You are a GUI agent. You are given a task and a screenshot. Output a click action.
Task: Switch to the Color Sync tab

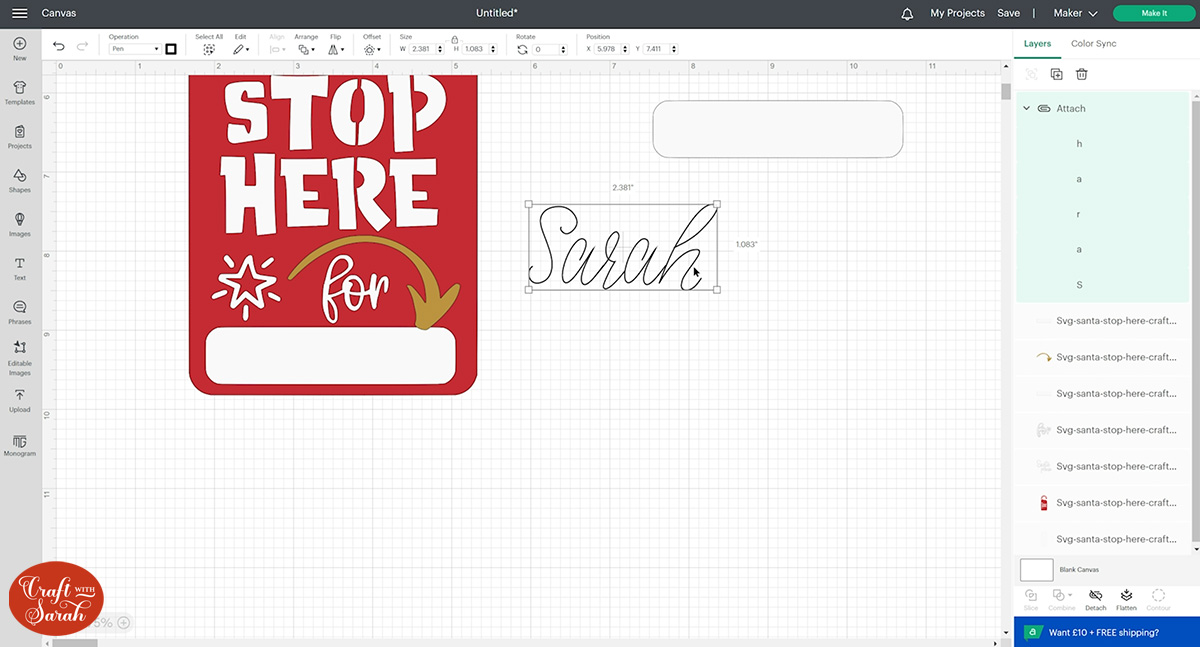click(1093, 44)
